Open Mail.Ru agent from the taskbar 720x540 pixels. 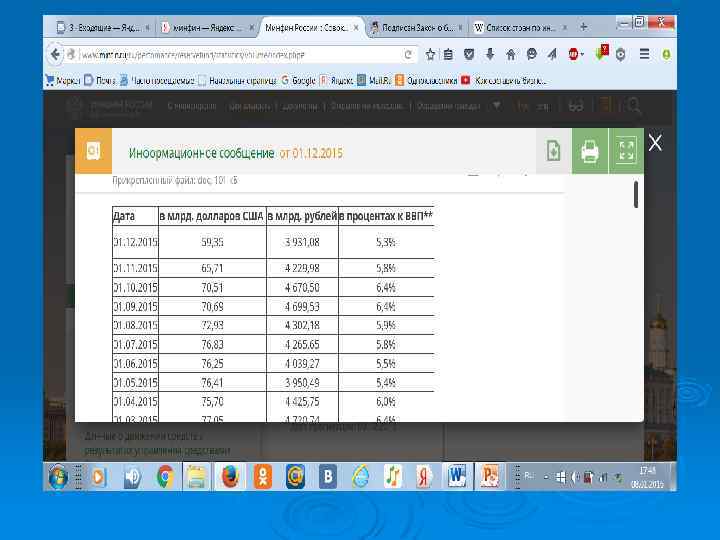[x=295, y=477]
